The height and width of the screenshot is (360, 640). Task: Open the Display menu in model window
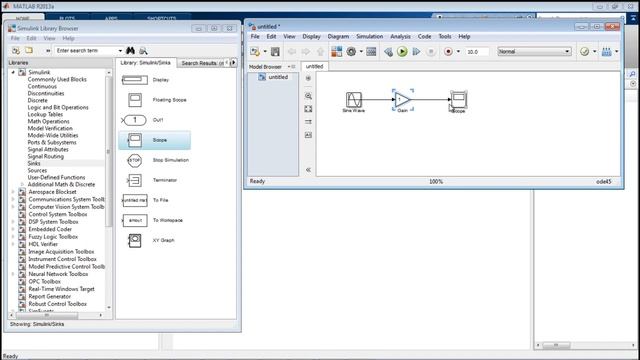click(311, 36)
